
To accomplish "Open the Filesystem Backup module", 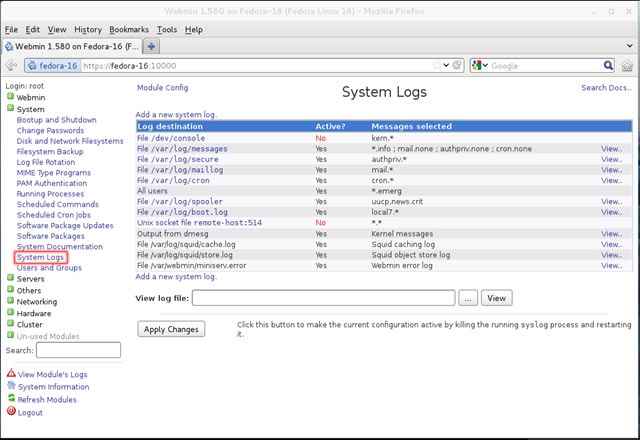I will tap(50, 152).
